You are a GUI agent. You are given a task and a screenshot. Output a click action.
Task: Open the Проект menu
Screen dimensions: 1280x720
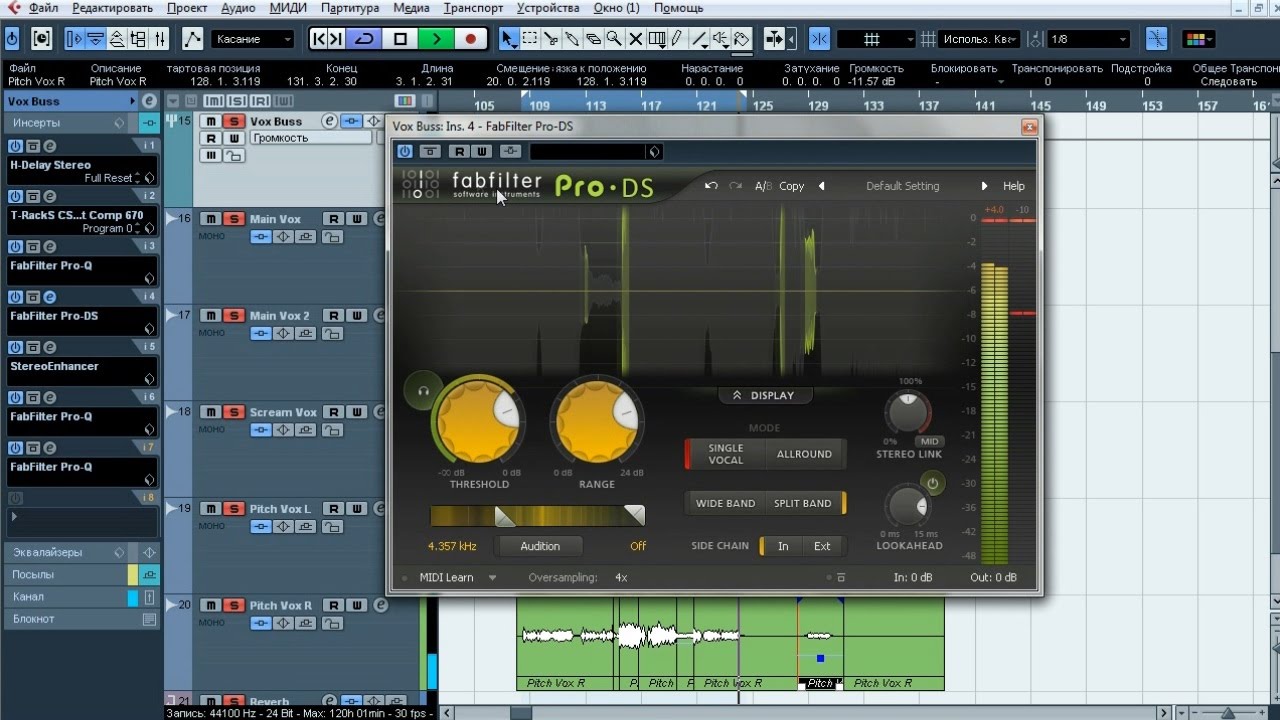tap(187, 8)
